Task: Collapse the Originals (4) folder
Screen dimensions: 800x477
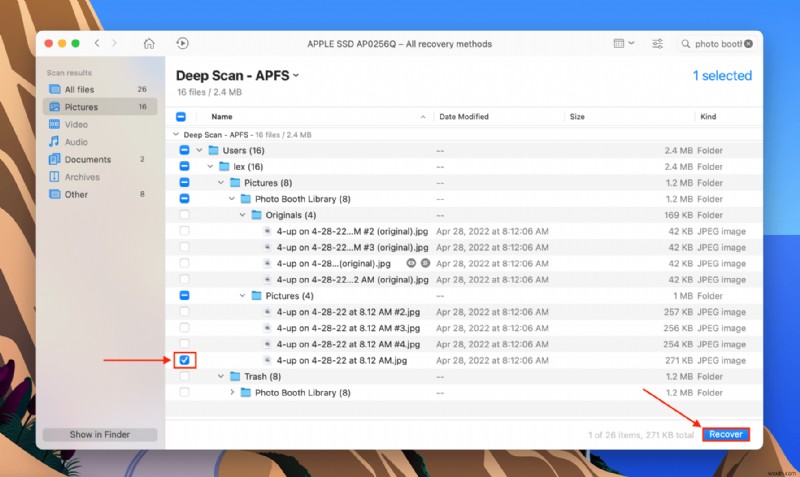Action: tap(242, 215)
